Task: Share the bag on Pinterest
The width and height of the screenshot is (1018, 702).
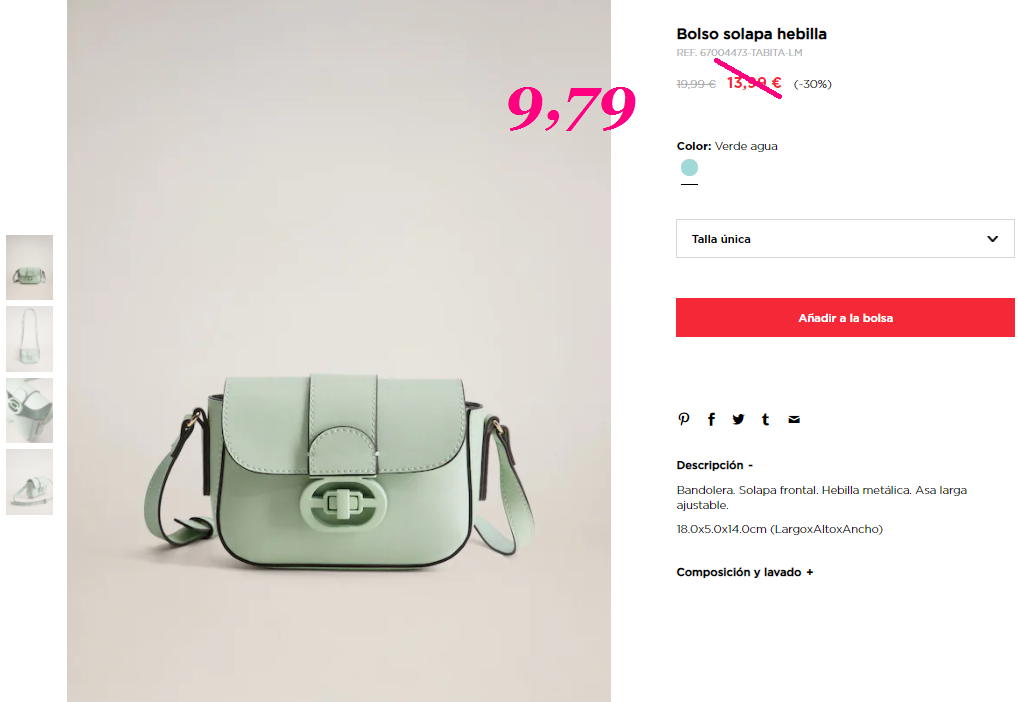Action: point(684,420)
